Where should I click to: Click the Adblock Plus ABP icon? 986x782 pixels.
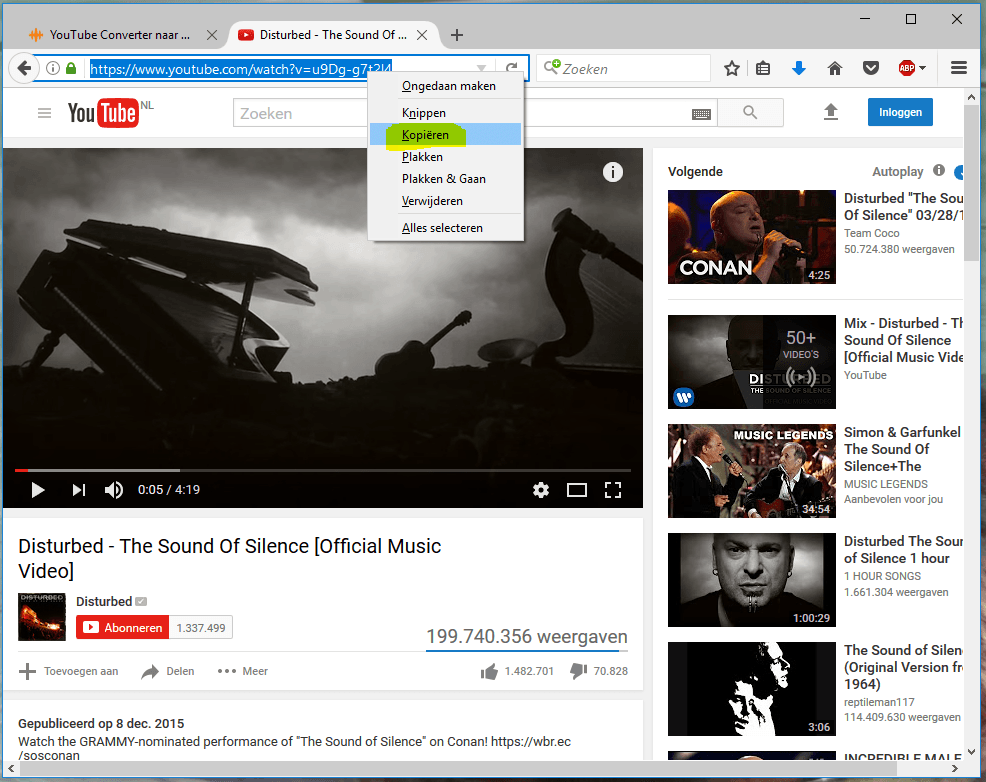coord(907,68)
